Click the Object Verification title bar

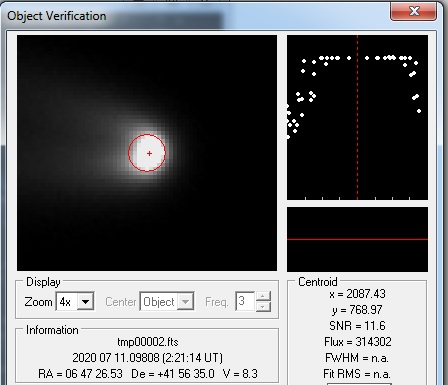click(197, 16)
